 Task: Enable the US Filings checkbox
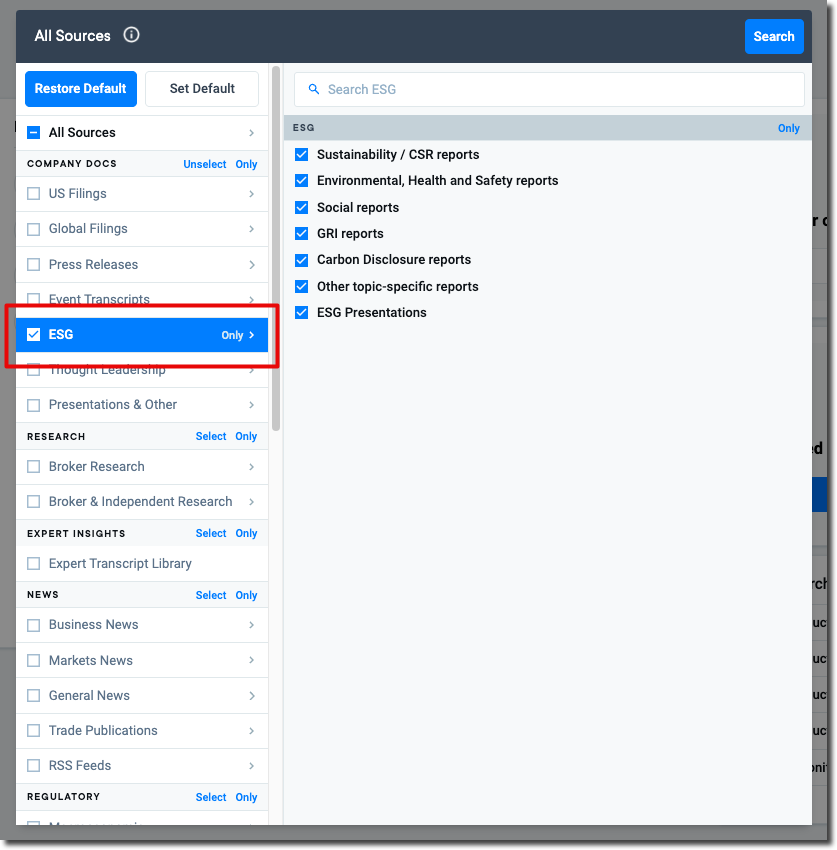click(x=34, y=194)
